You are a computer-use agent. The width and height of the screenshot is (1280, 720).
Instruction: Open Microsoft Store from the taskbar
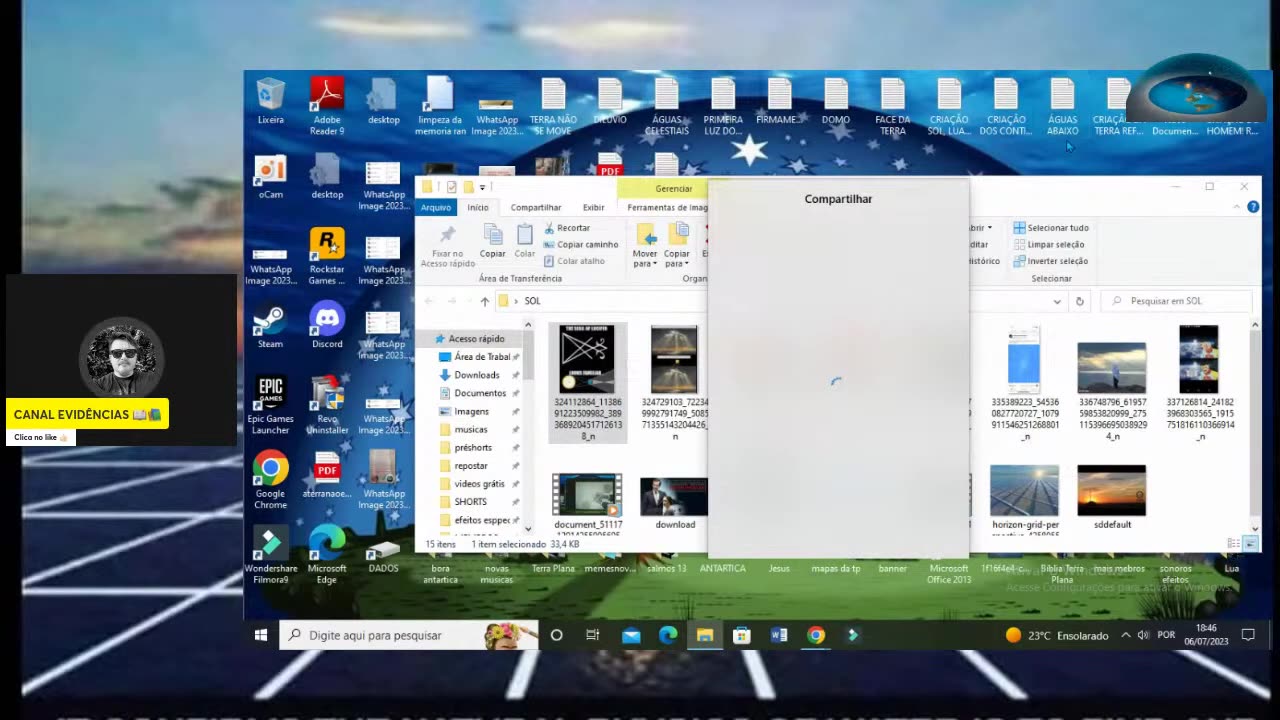(x=742, y=635)
